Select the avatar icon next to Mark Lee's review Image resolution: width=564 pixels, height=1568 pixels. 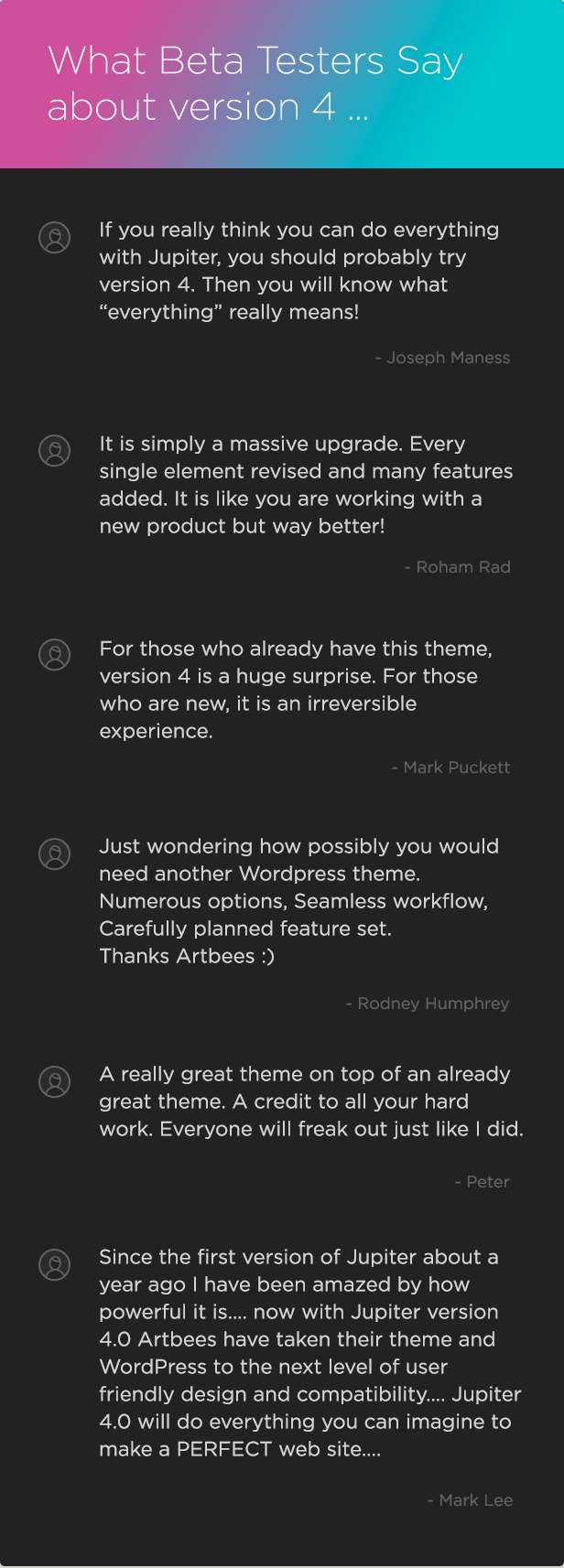pos(55,1264)
